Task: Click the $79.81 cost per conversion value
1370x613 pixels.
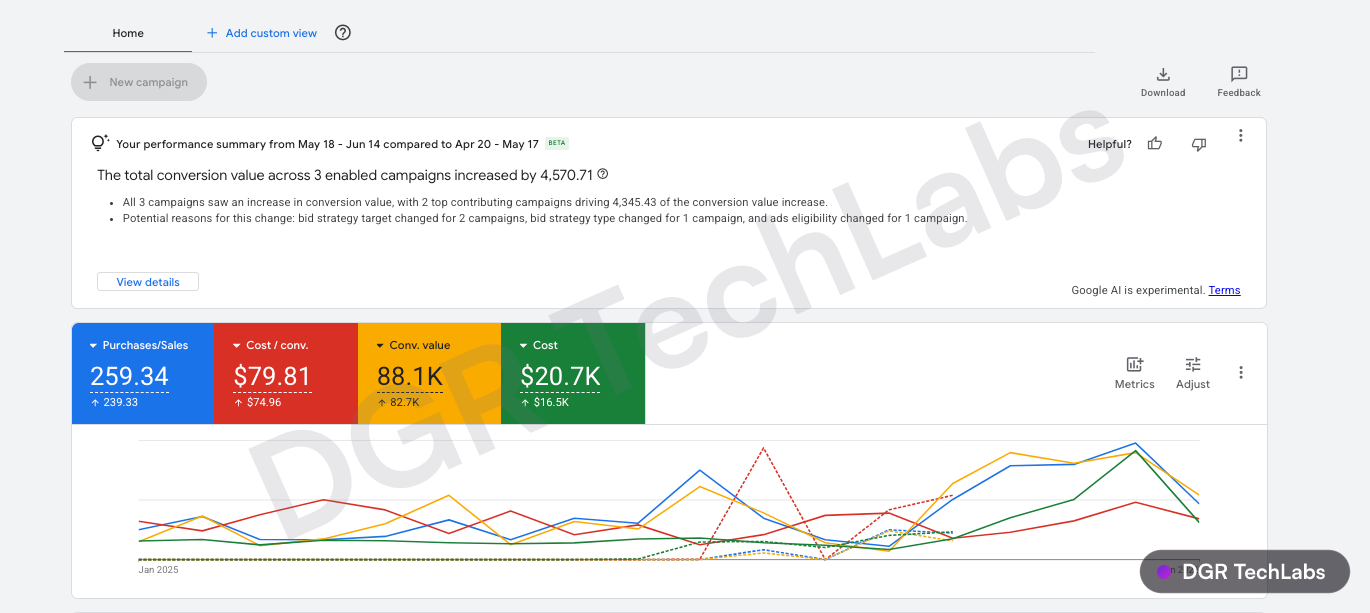Action: pos(272,376)
